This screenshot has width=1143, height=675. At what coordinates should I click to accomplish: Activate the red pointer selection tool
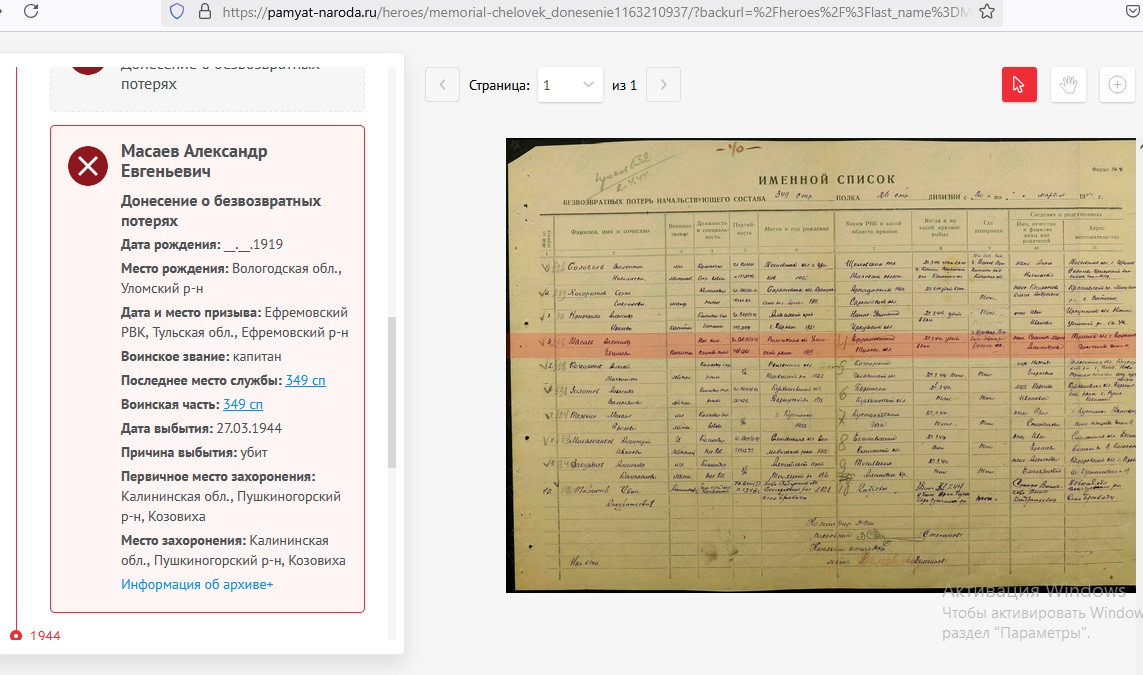coord(1019,85)
